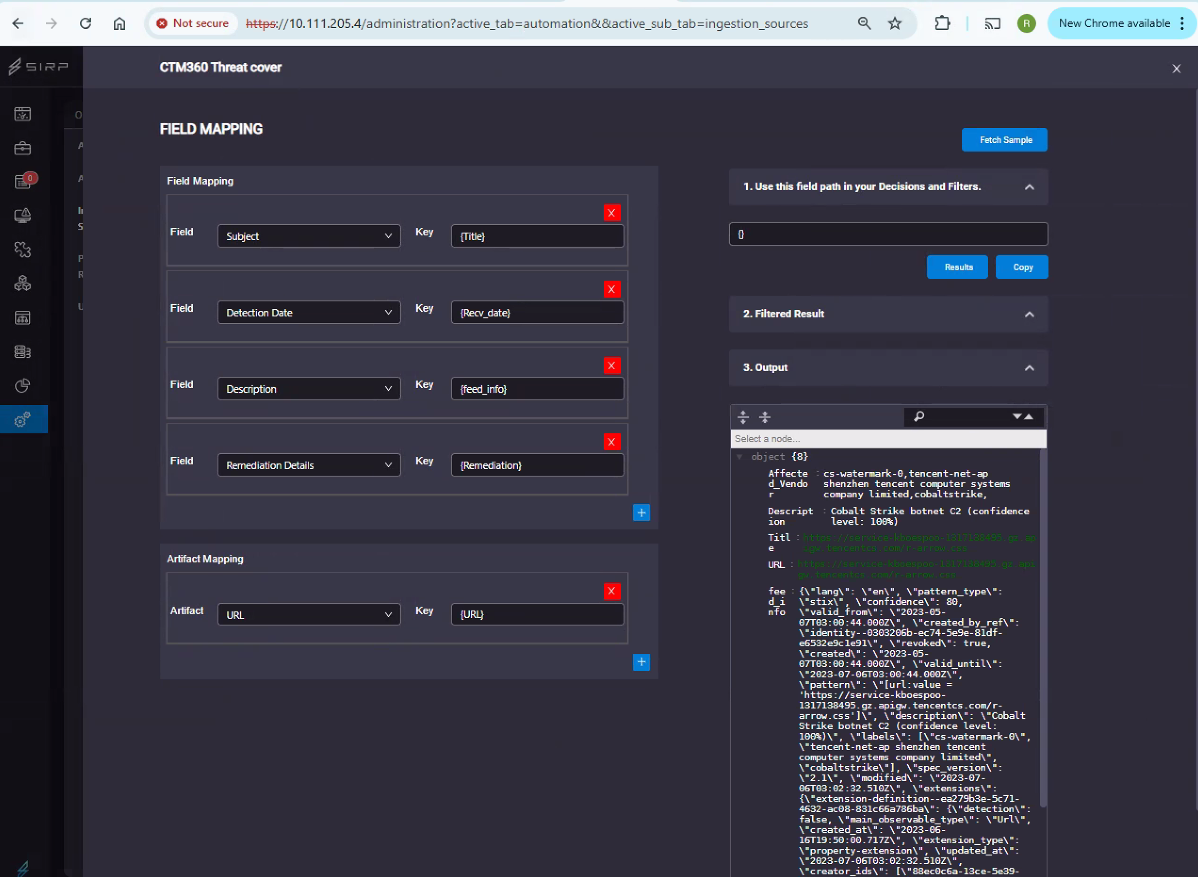Edit the {Recv_date} key input
This screenshot has width=1198, height=877.
[x=537, y=312]
